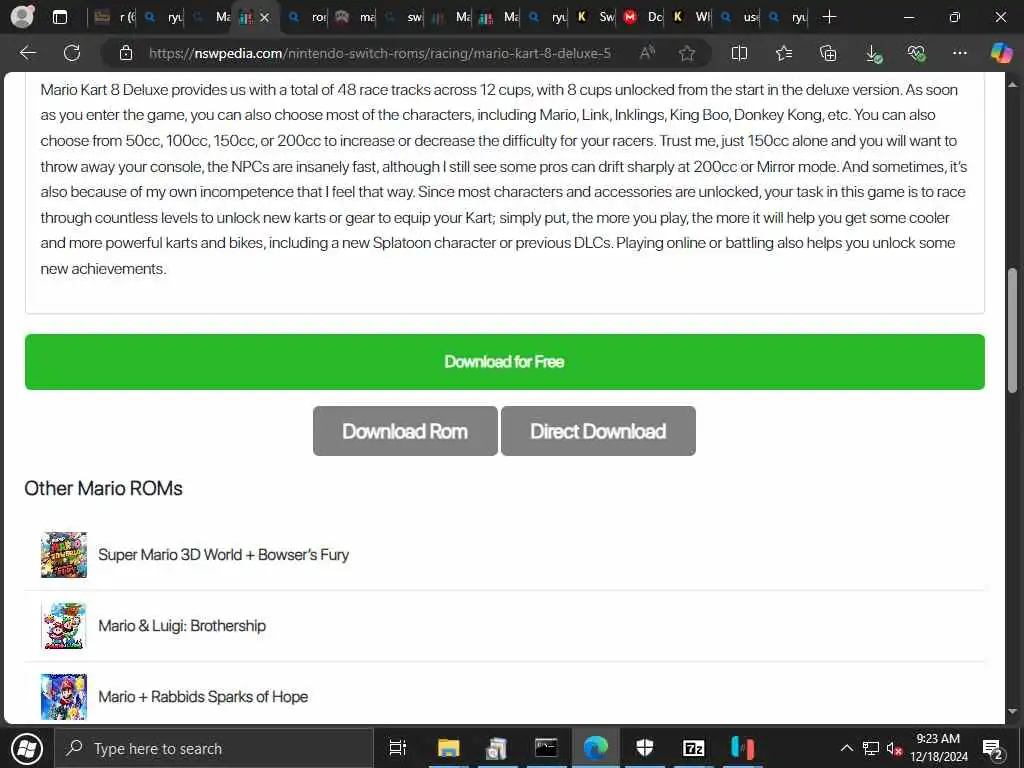Switch to the 'ma' tab with controller icon
The width and height of the screenshot is (1024, 768).
355,17
